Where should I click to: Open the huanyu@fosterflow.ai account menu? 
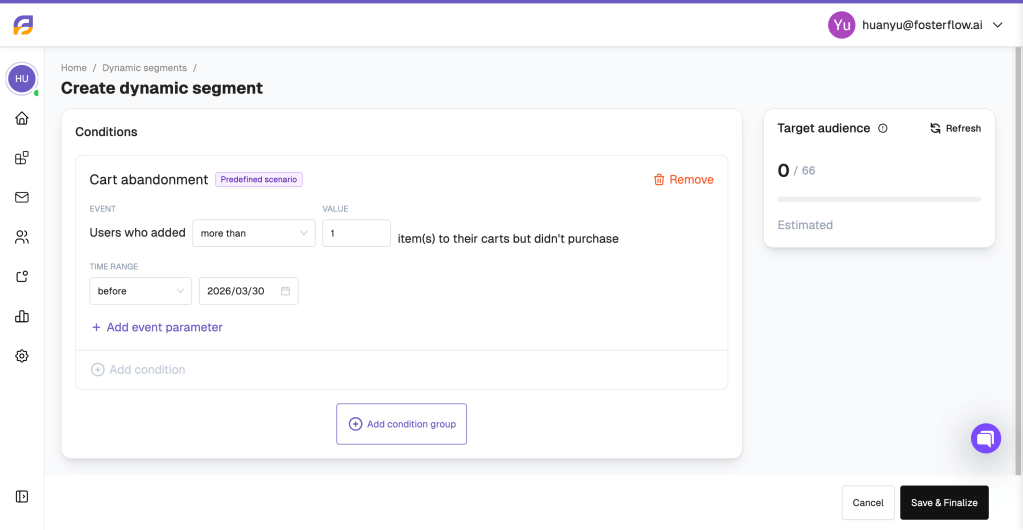(915, 25)
